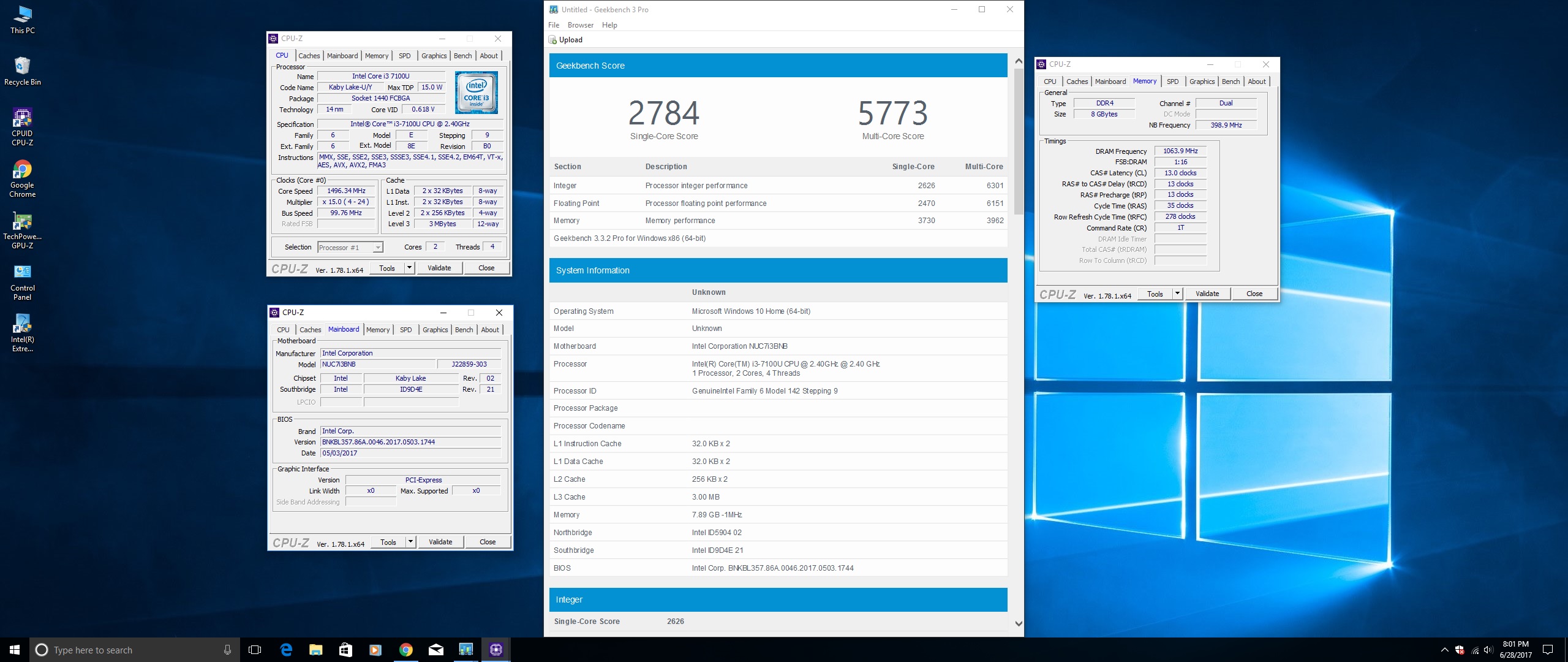Click Tools button in top CPU-Z window

(x=387, y=268)
